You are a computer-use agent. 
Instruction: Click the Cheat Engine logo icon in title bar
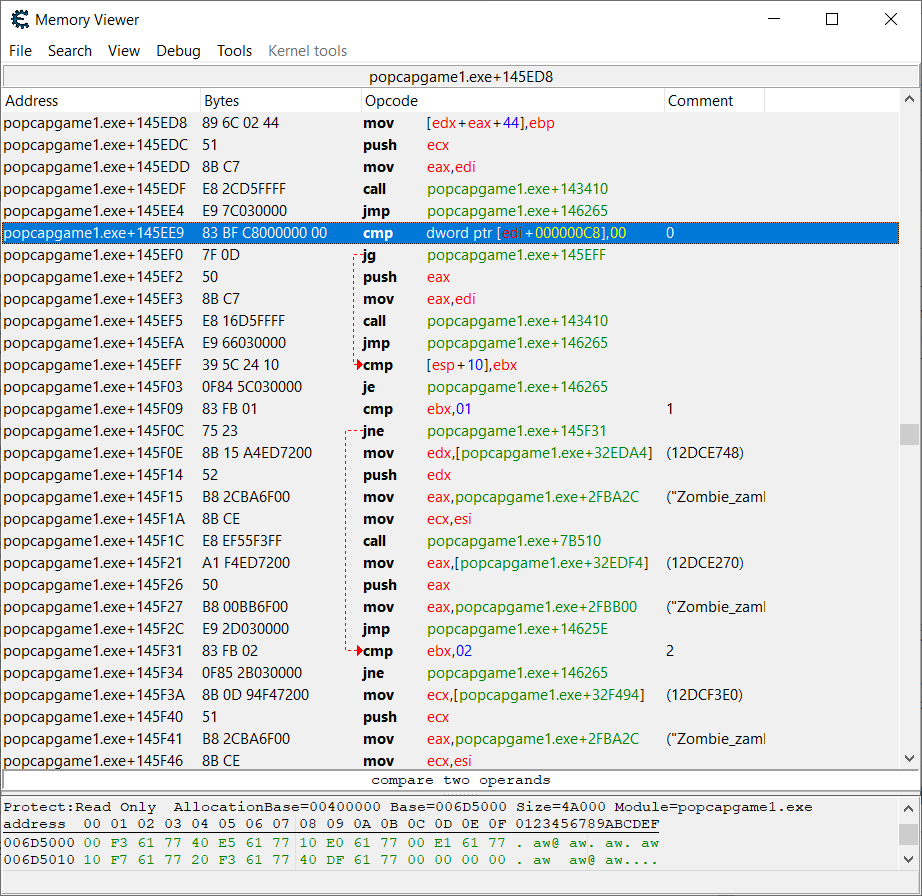click(20, 19)
